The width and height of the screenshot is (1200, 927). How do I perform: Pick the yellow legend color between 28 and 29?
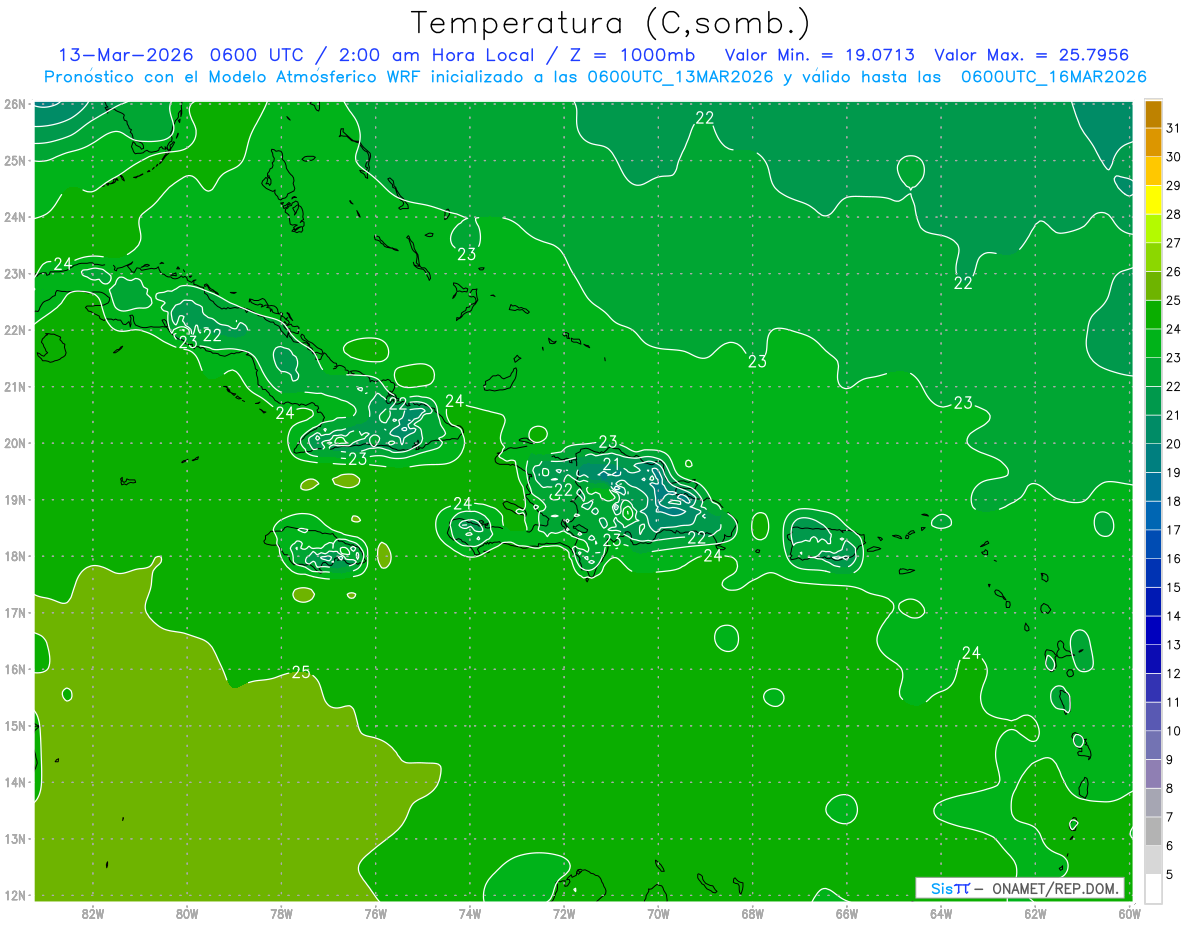pos(1153,200)
